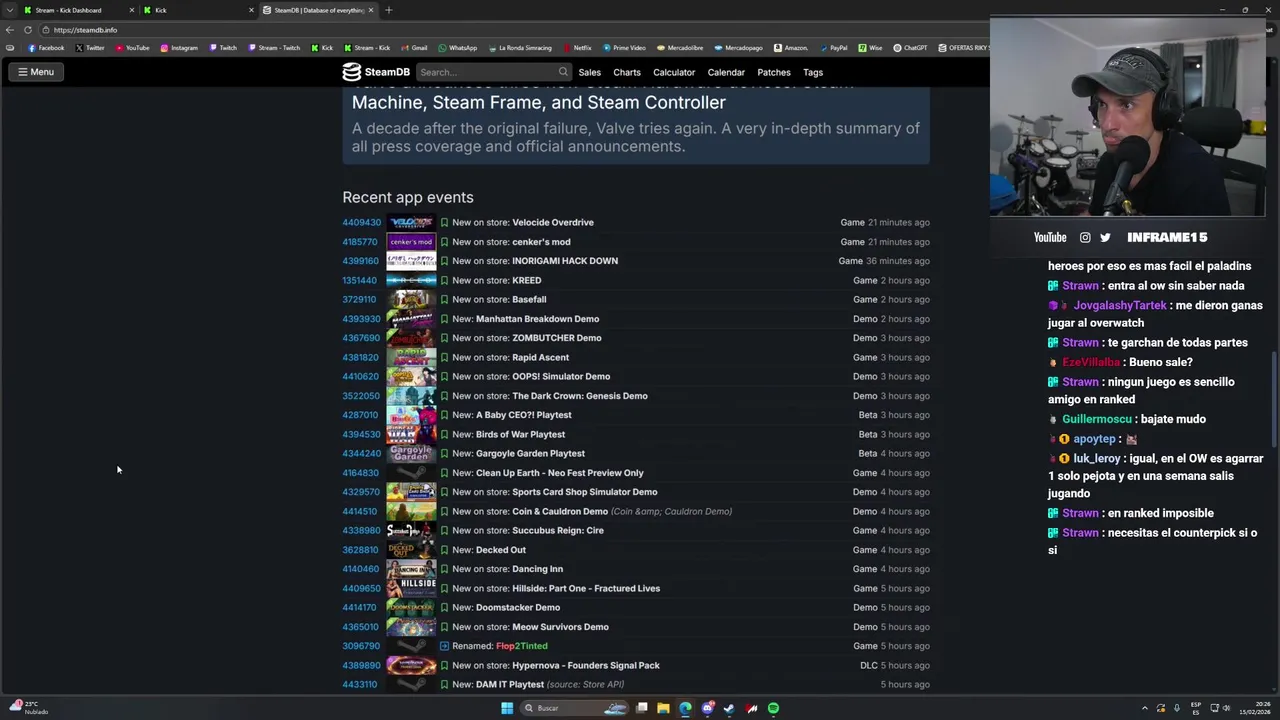Open the ChatGPT bookmark

(x=911, y=48)
